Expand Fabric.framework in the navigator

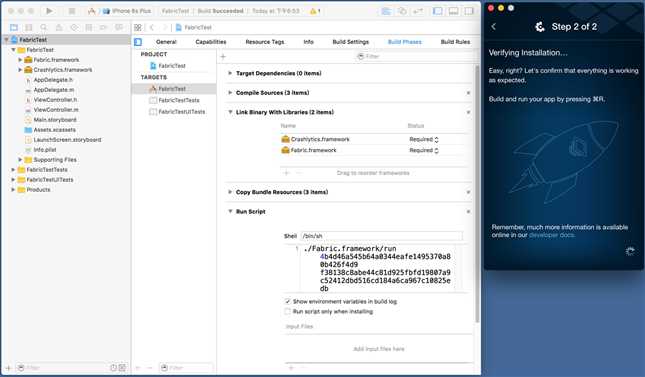tap(20, 60)
